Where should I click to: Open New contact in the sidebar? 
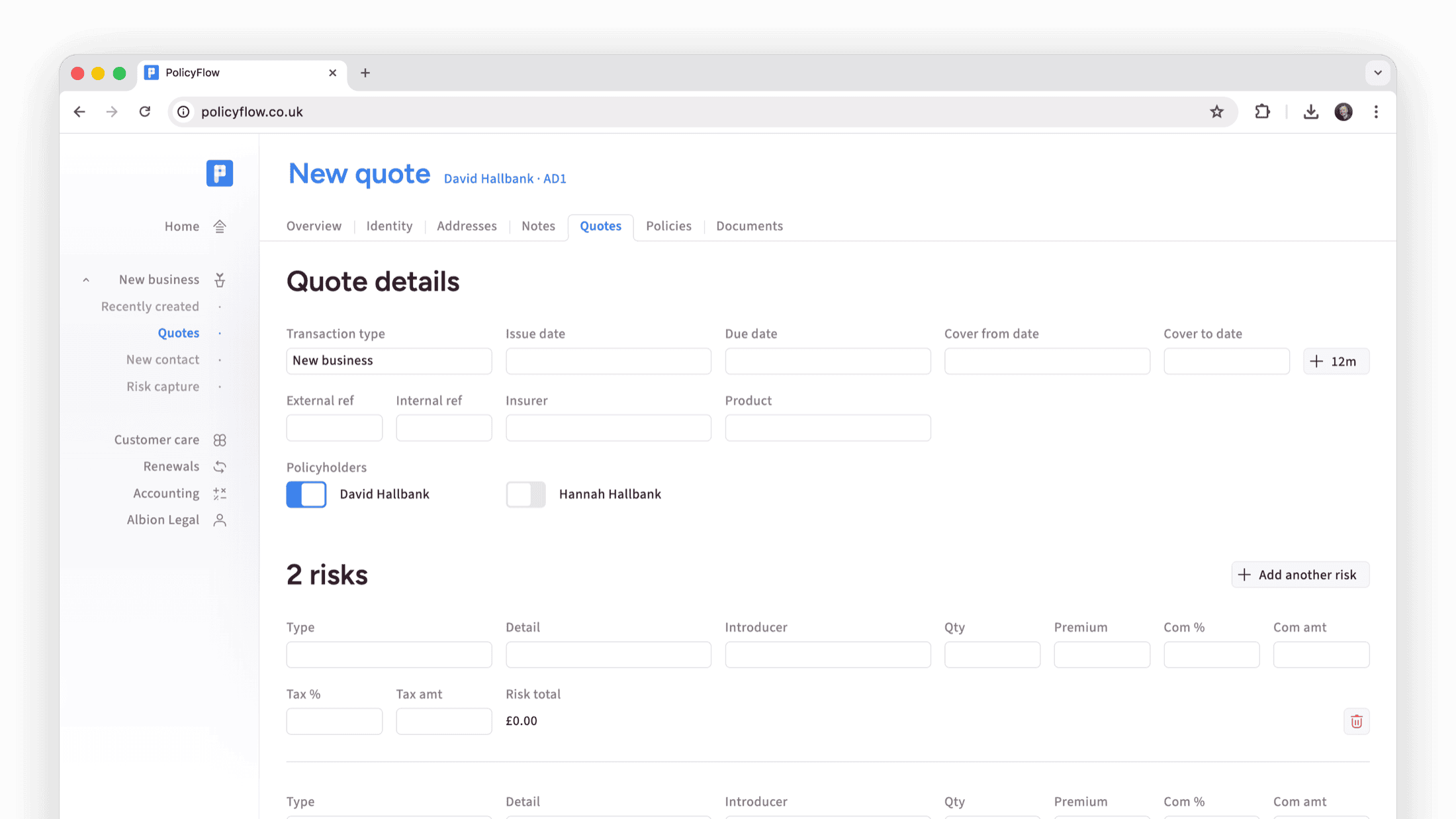(x=162, y=360)
